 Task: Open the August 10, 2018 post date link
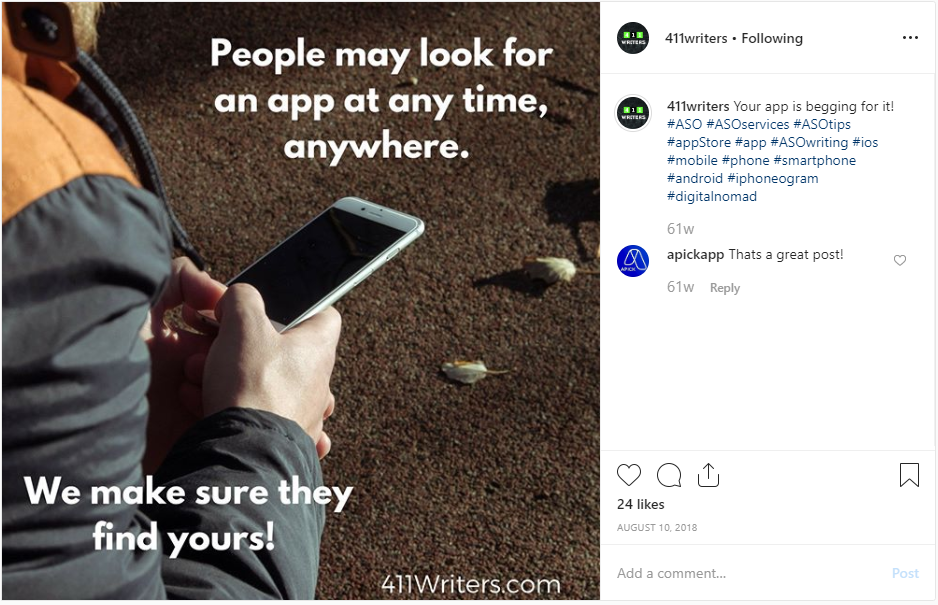[657, 528]
